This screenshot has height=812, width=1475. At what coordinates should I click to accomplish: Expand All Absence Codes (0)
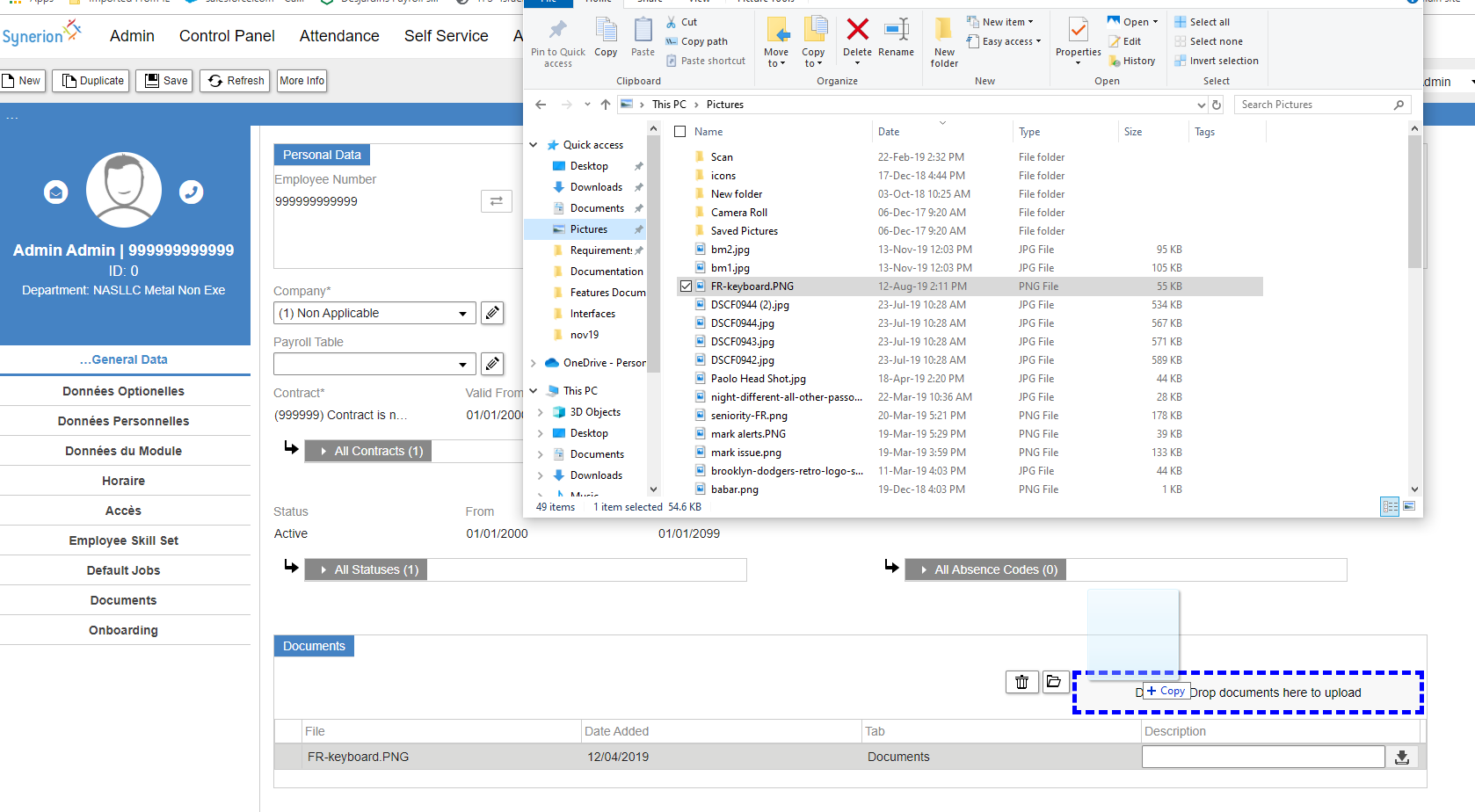(x=986, y=569)
